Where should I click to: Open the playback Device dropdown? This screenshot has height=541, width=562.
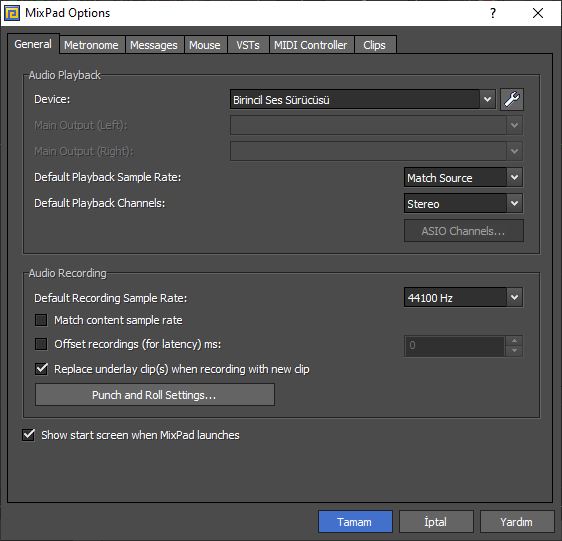coord(363,99)
